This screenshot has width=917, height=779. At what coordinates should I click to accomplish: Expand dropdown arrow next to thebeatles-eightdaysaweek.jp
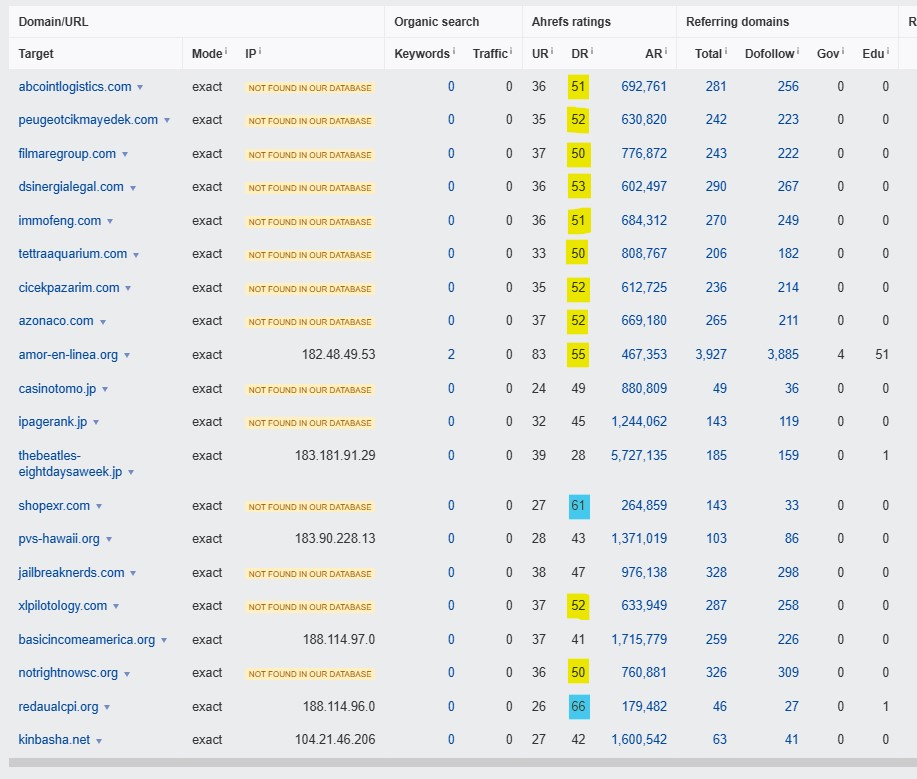point(131,473)
